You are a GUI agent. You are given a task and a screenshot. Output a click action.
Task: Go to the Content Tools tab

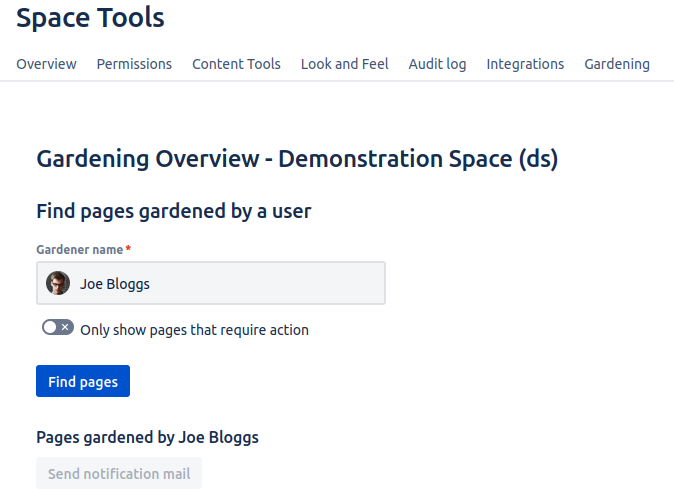[236, 64]
